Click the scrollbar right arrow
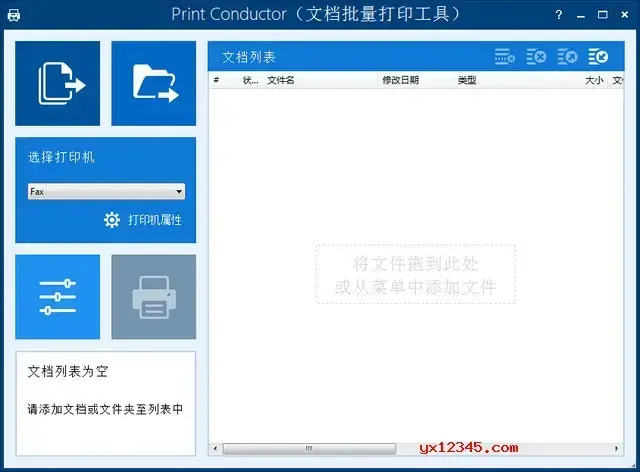The height and width of the screenshot is (472, 640). click(x=616, y=449)
